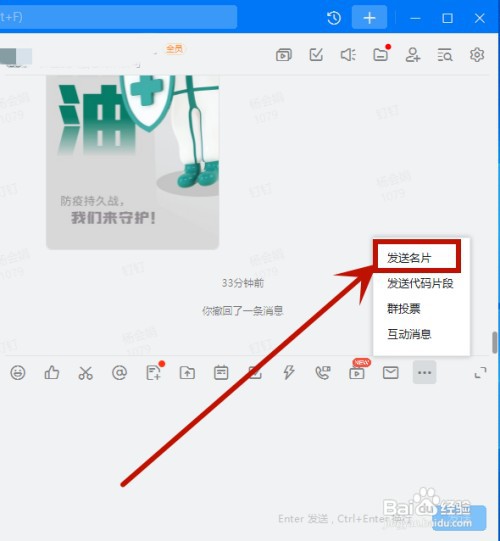
Task: Close the DingTalk window
Action: (480, 18)
